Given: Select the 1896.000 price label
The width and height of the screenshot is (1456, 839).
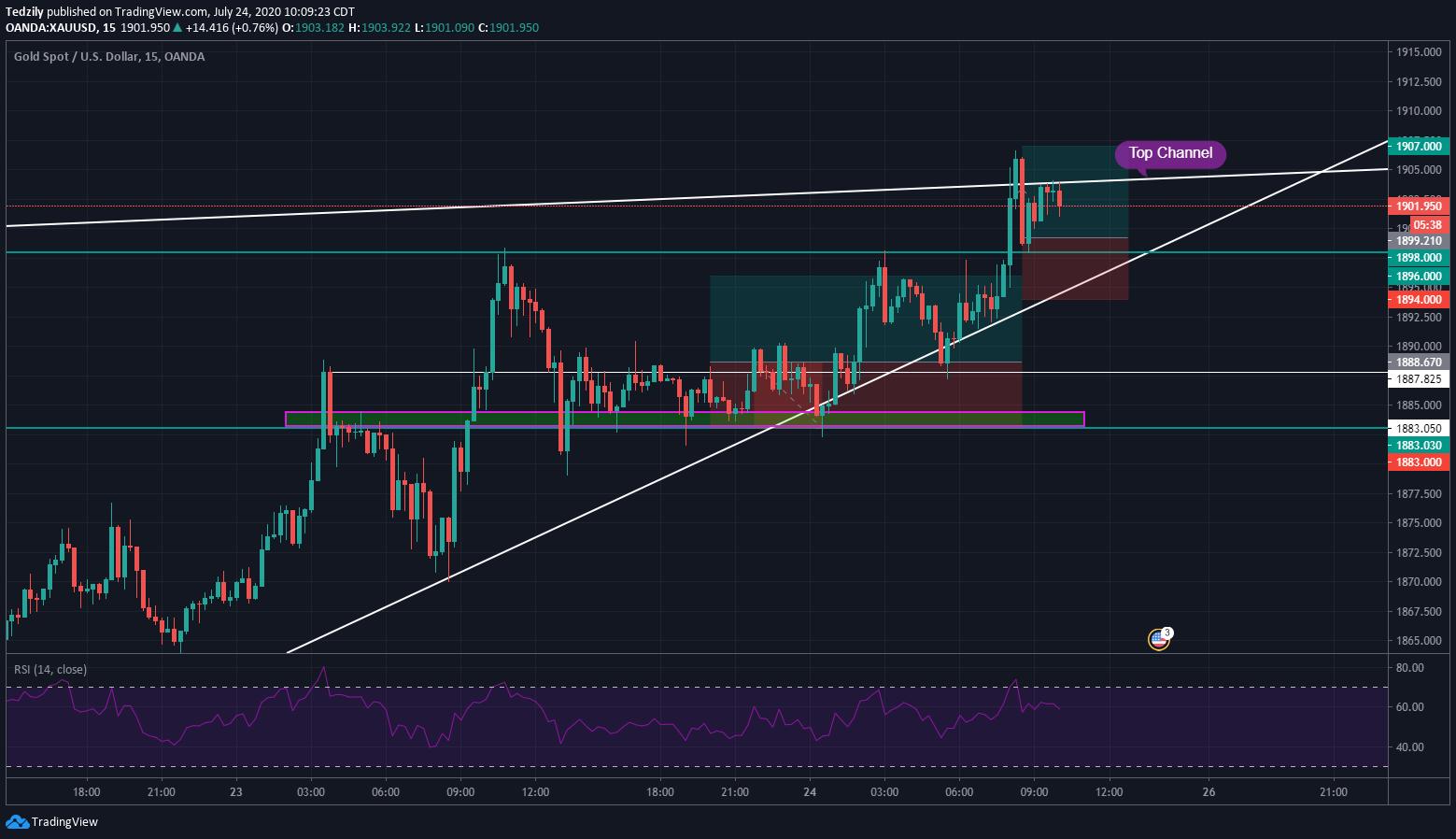Looking at the screenshot, I should click(x=1419, y=277).
